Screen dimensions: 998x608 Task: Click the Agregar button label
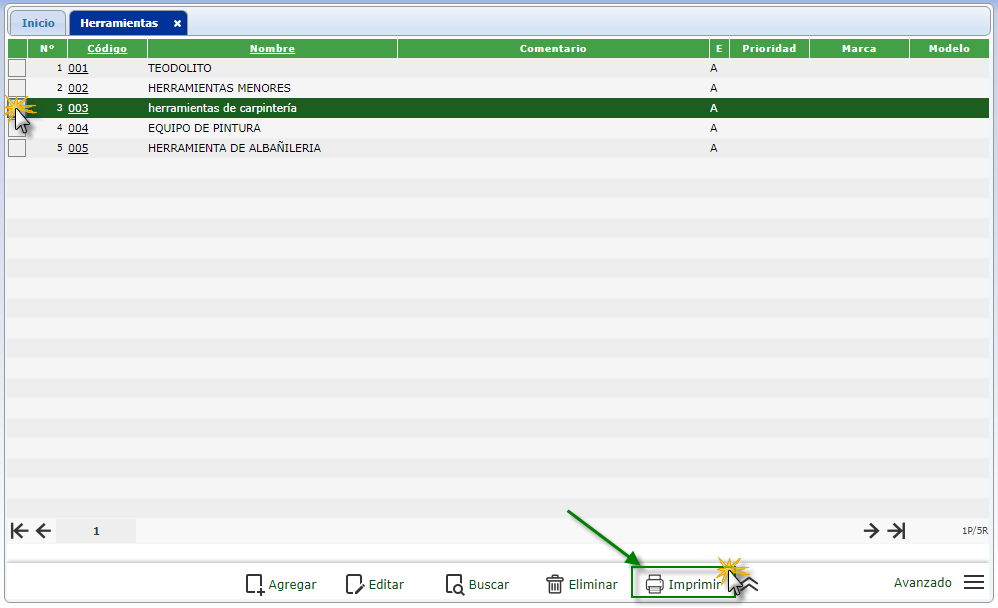[292, 584]
